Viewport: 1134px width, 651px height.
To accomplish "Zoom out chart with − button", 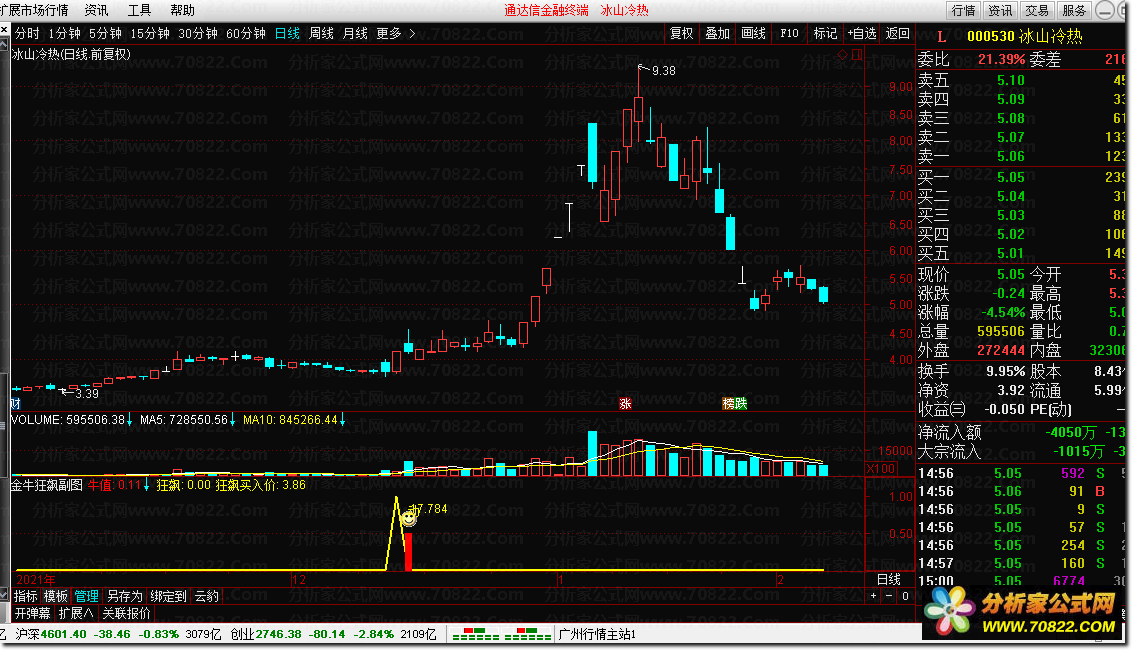I will pyautogui.click(x=889, y=596).
